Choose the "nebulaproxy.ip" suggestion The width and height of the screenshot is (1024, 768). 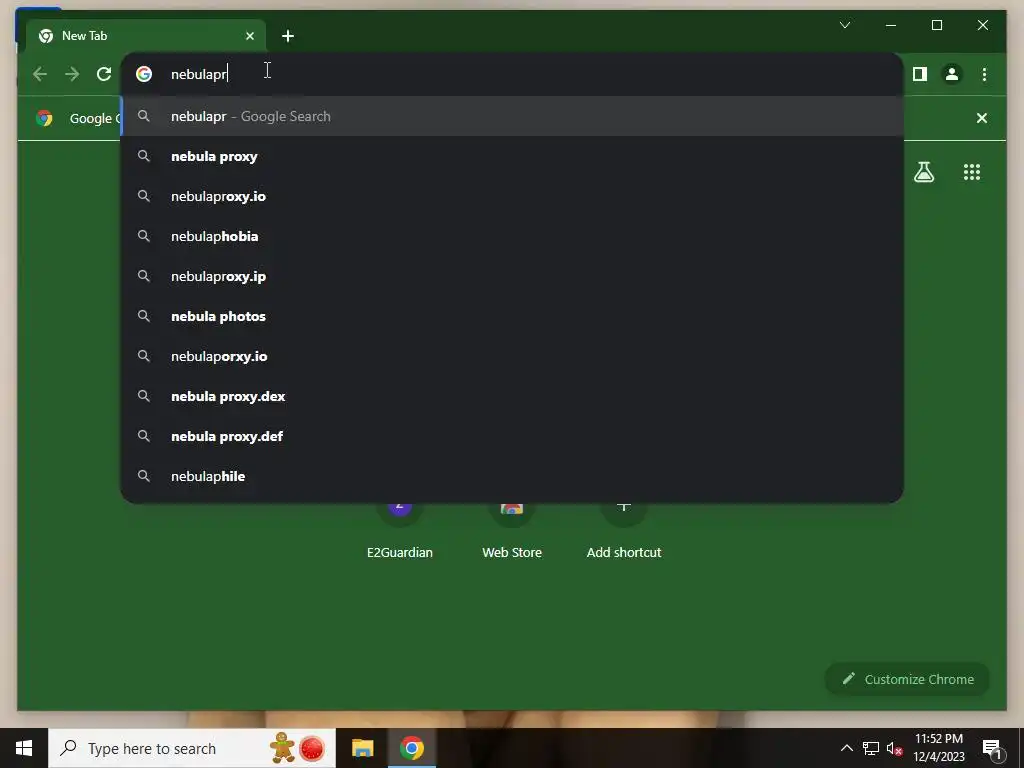[x=512, y=276]
